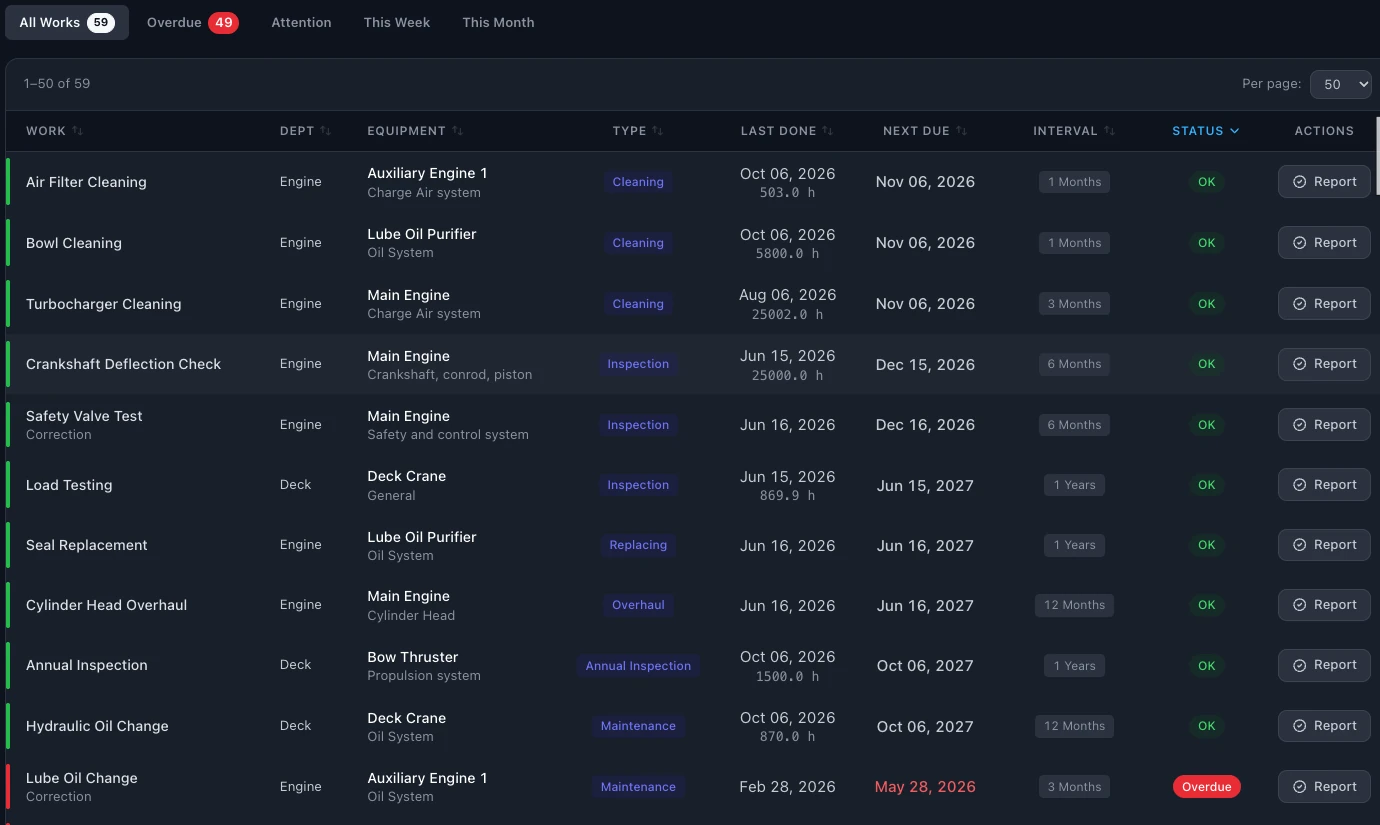This screenshot has height=825, width=1380.
Task: Click the Dept column sort arrows
Action: coord(326,131)
